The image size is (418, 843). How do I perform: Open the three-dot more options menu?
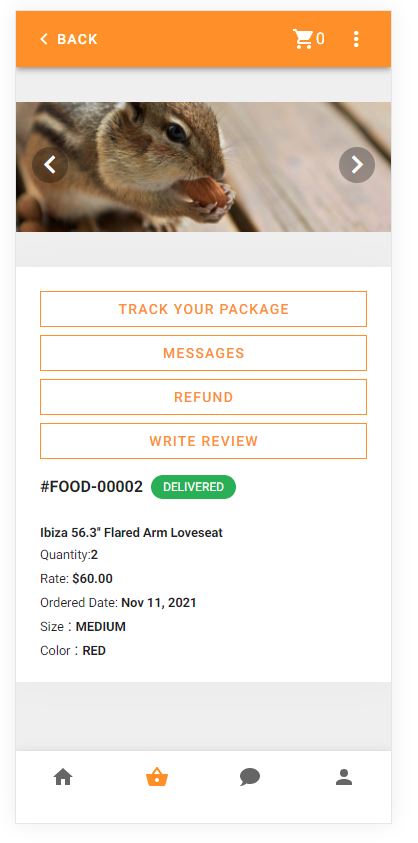[356, 39]
